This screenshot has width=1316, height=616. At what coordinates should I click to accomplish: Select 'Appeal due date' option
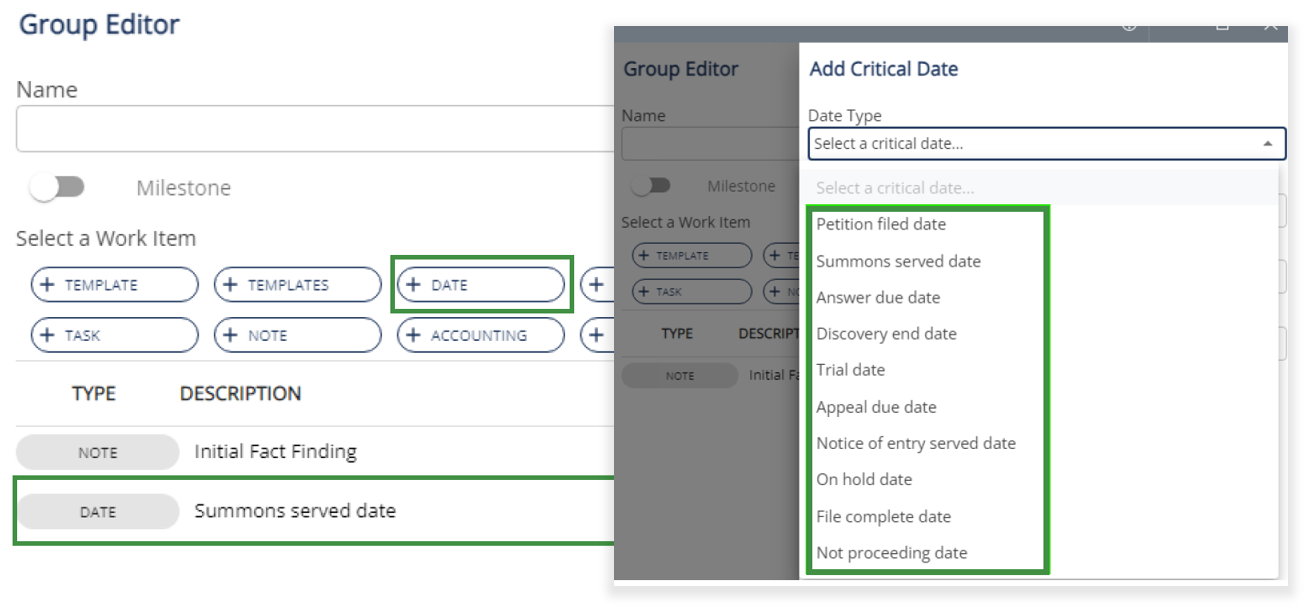[876, 407]
